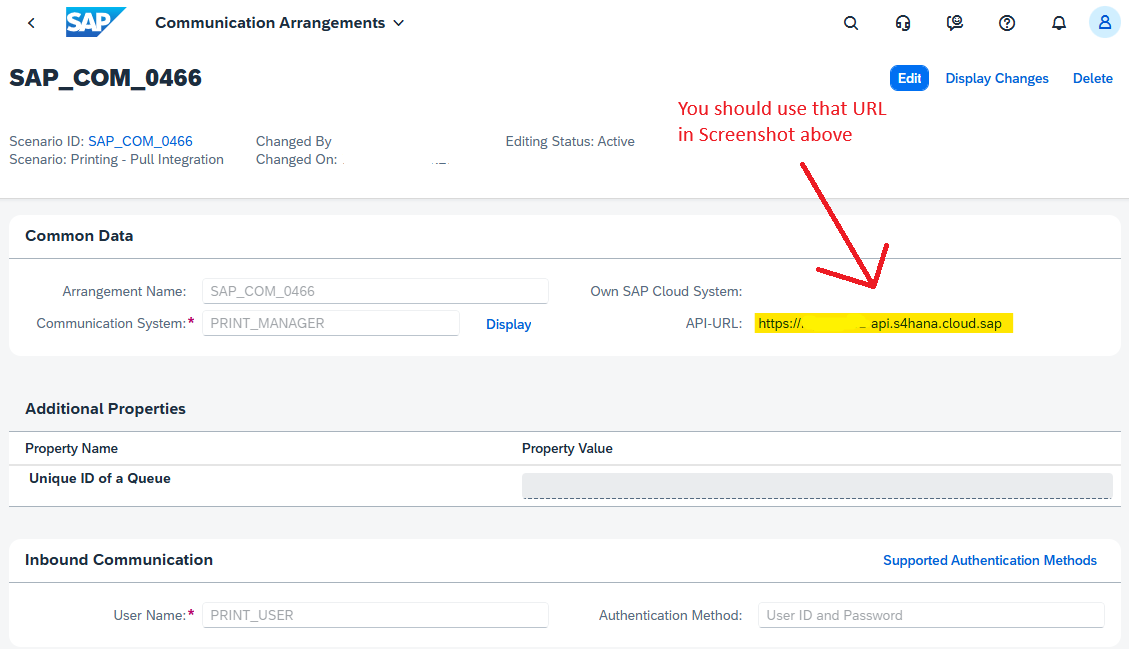Viewport: 1129px width, 649px height.
Task: Select the highlighted API-URL text
Action: [883, 323]
